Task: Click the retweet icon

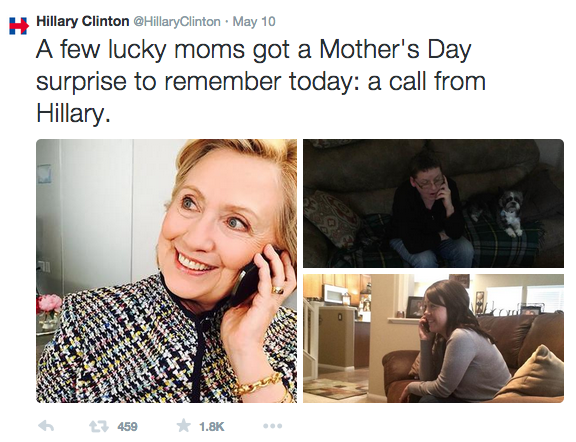Action: (99, 426)
